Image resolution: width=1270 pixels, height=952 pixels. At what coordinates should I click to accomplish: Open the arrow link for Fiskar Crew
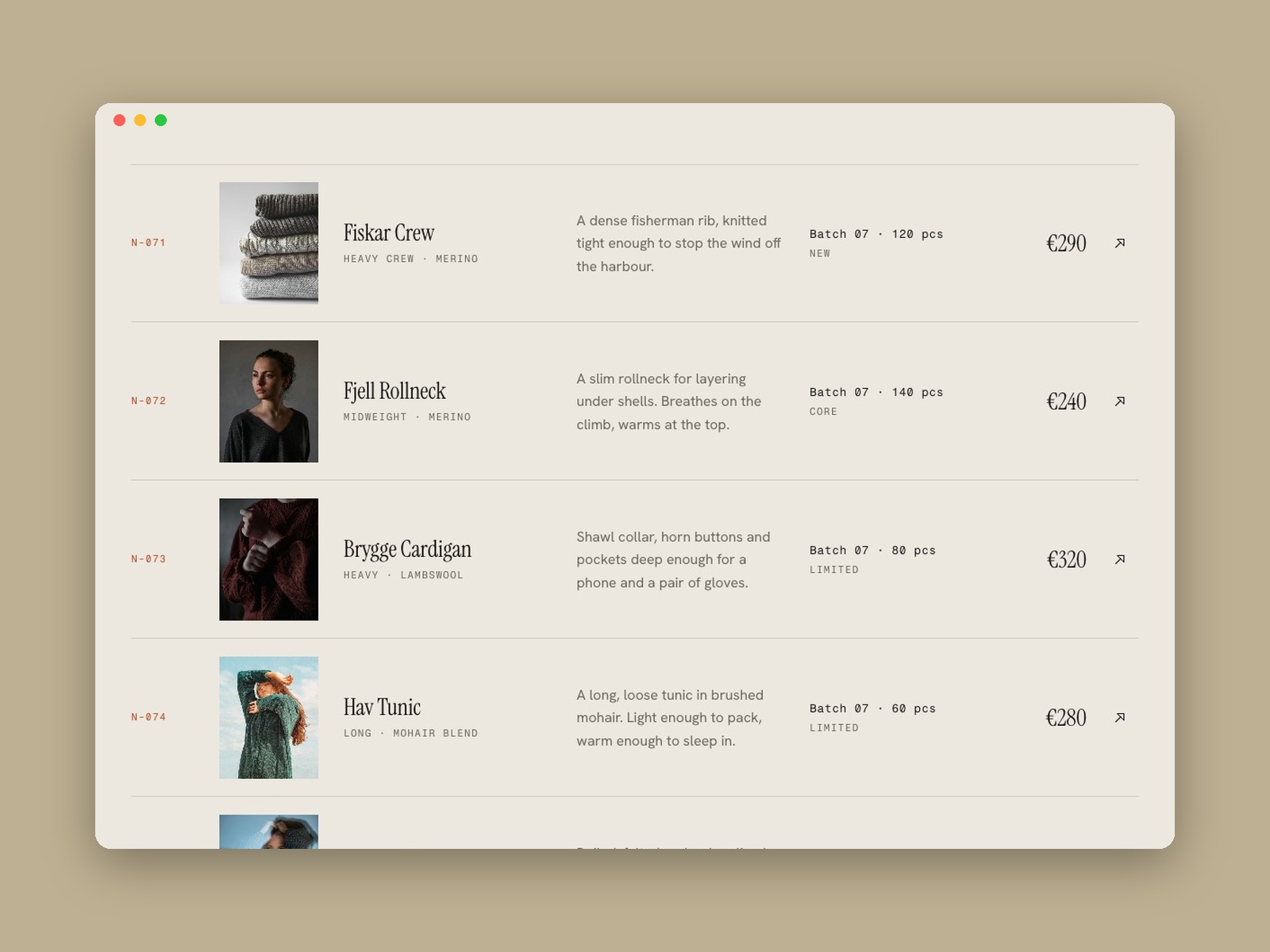coord(1119,243)
